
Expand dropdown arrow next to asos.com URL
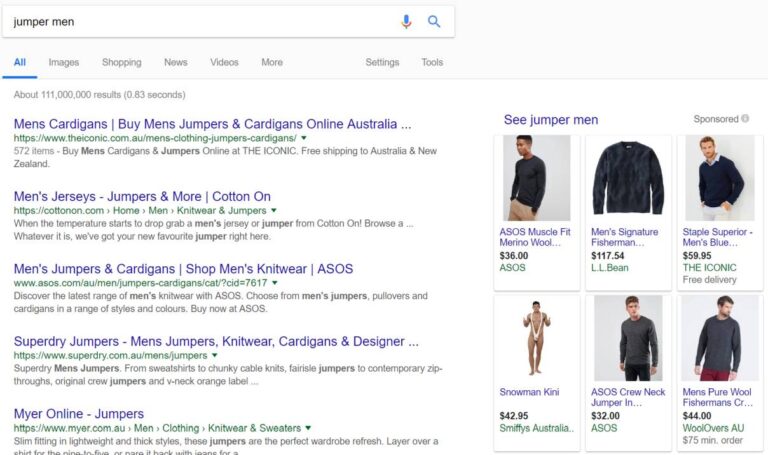tap(275, 283)
